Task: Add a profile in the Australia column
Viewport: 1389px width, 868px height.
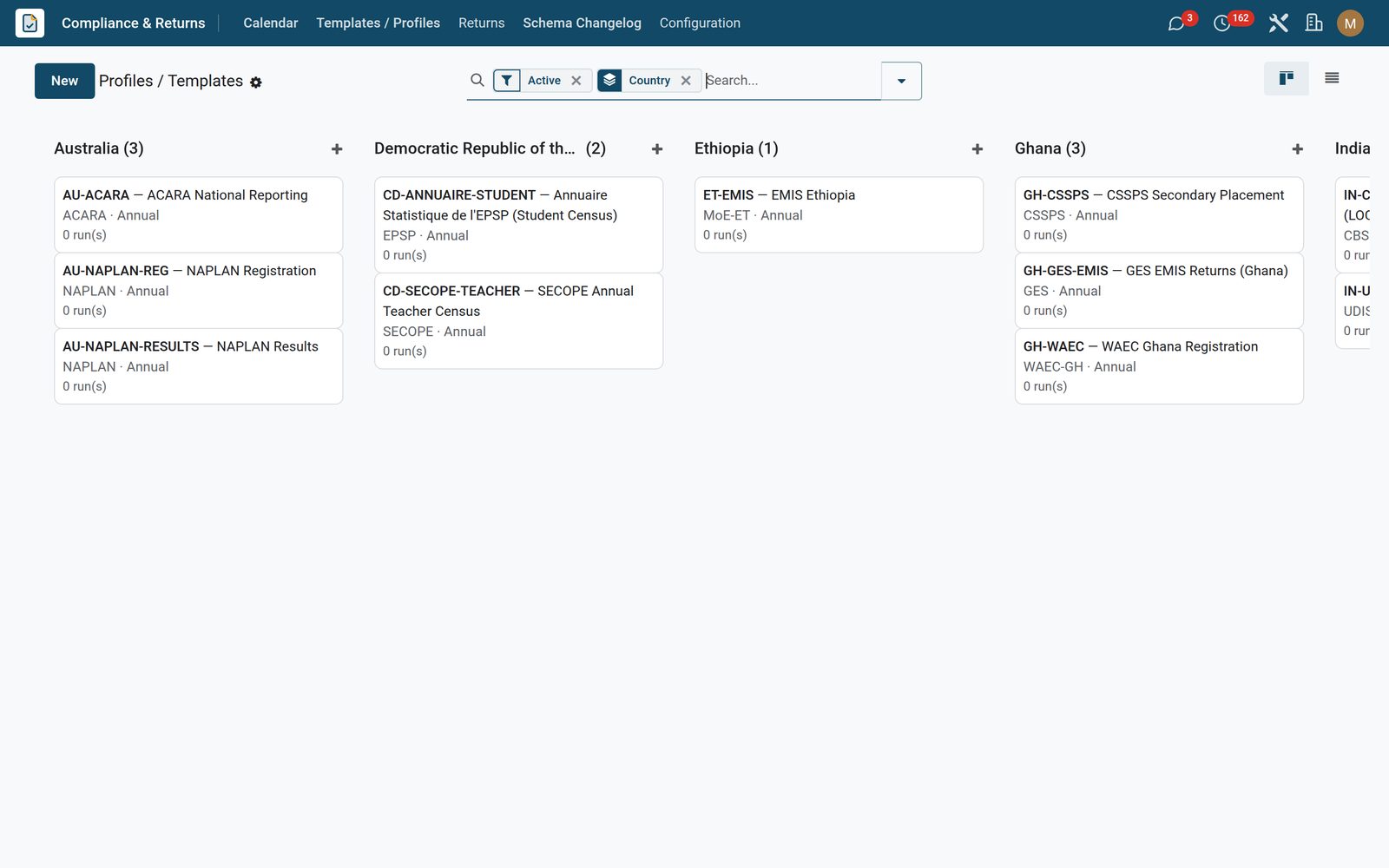Action: click(x=337, y=149)
